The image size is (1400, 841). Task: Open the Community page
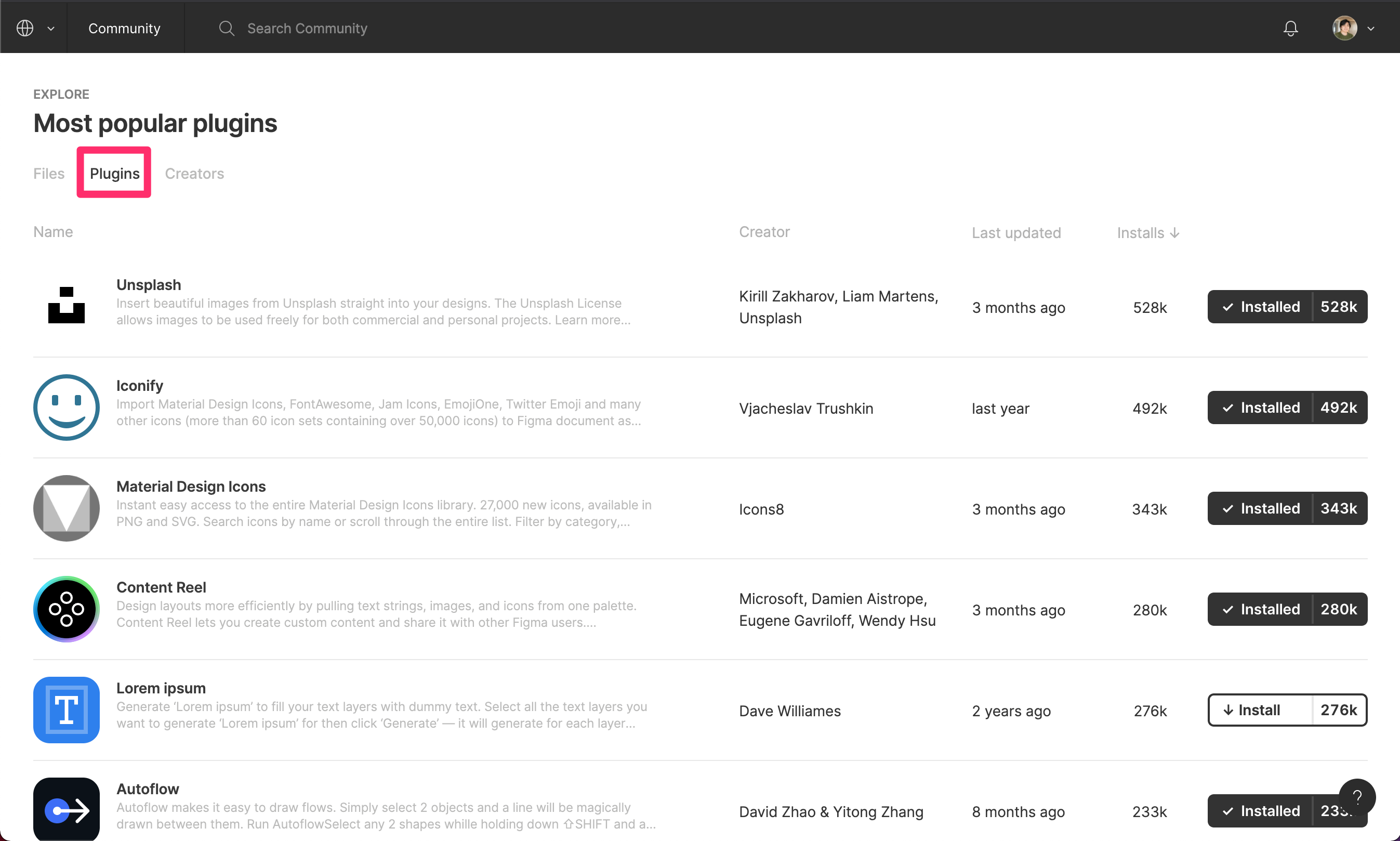point(125,28)
